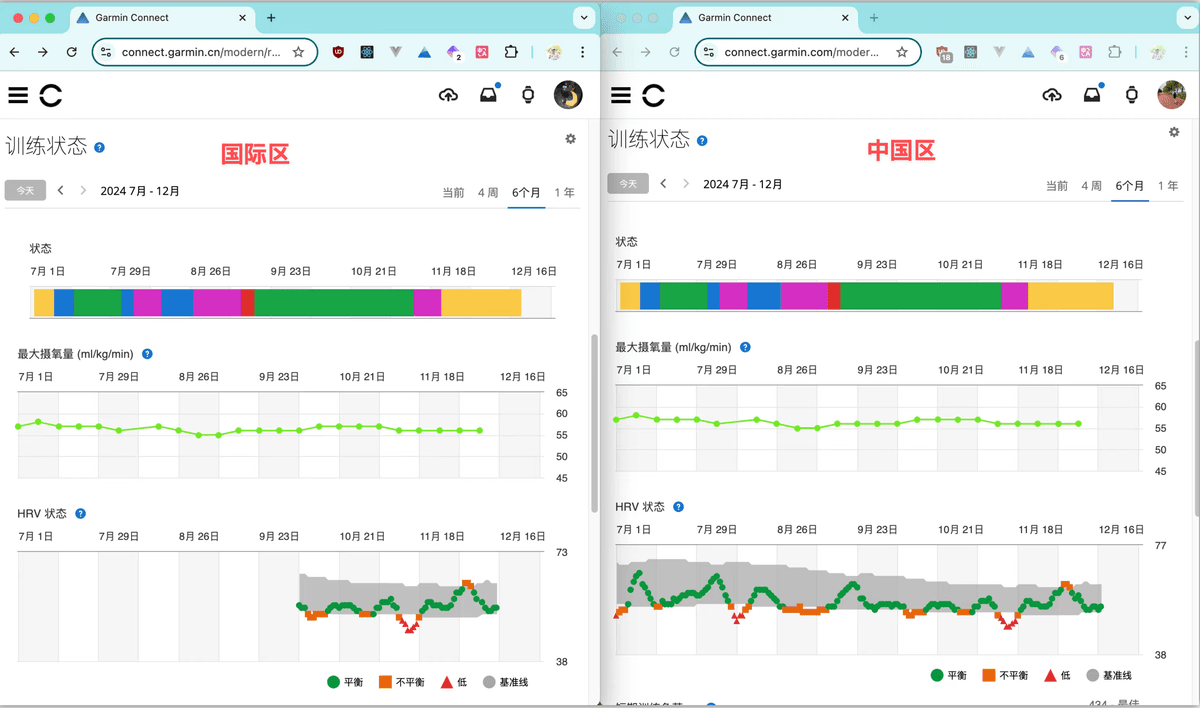Open hamburger menu in left Garmin window
Image resolution: width=1200 pixels, height=708 pixels.
point(18,95)
